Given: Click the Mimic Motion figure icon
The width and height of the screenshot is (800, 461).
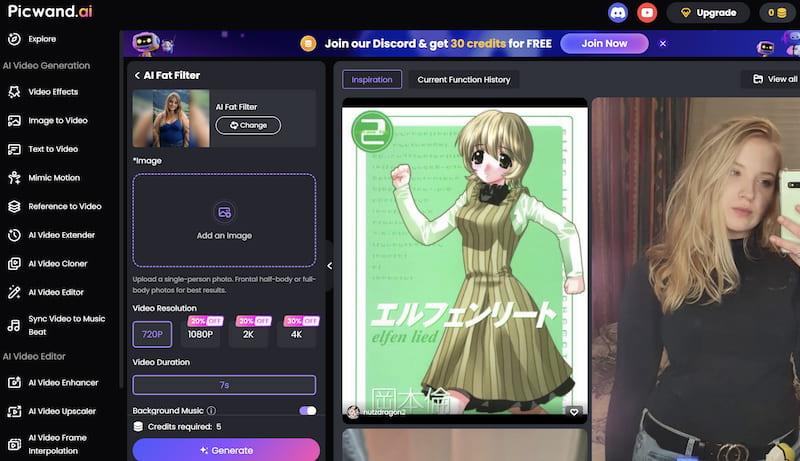Looking at the screenshot, I should pos(14,177).
